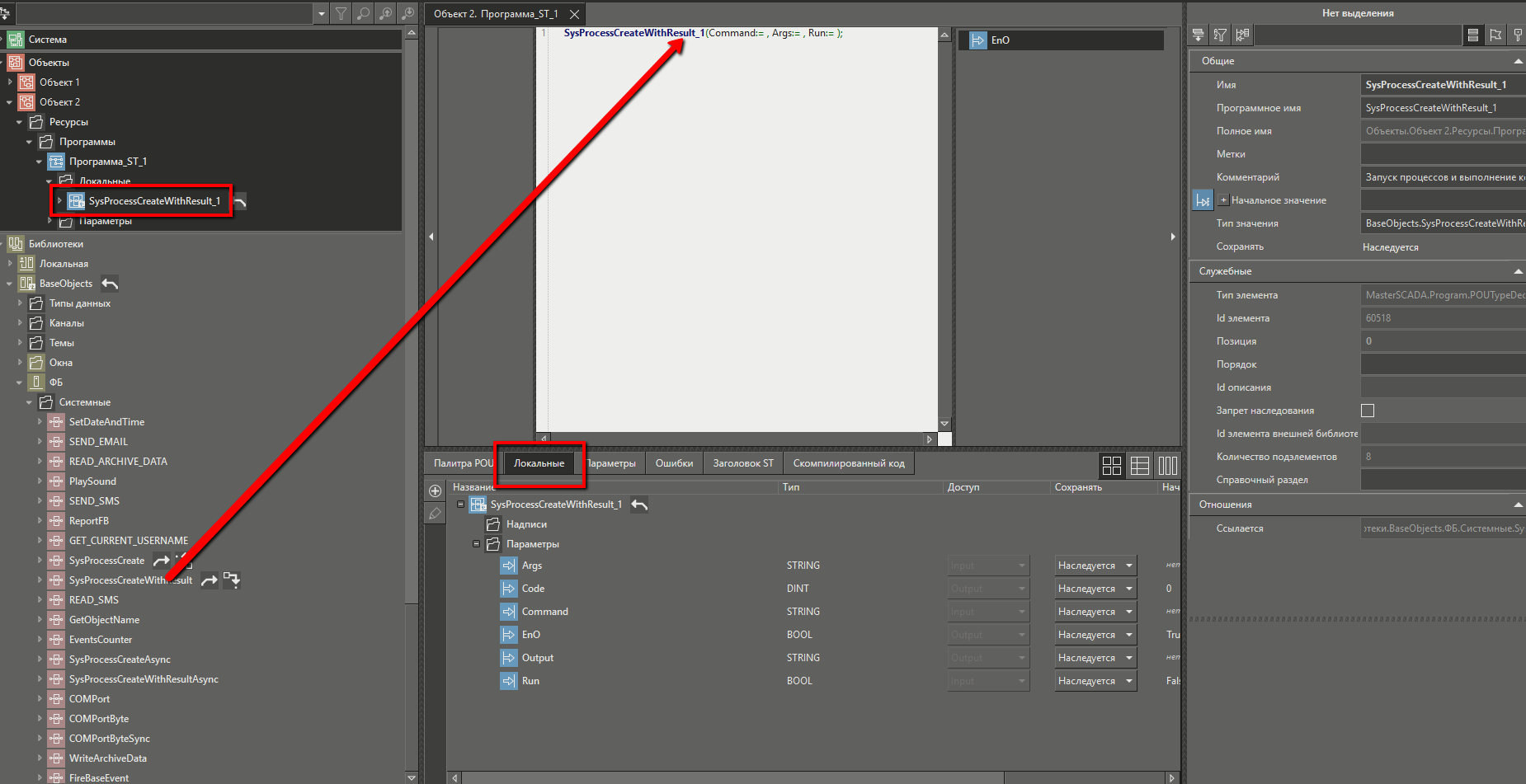
Task: Switch to the Скомпилированный код tab
Action: 848,463
